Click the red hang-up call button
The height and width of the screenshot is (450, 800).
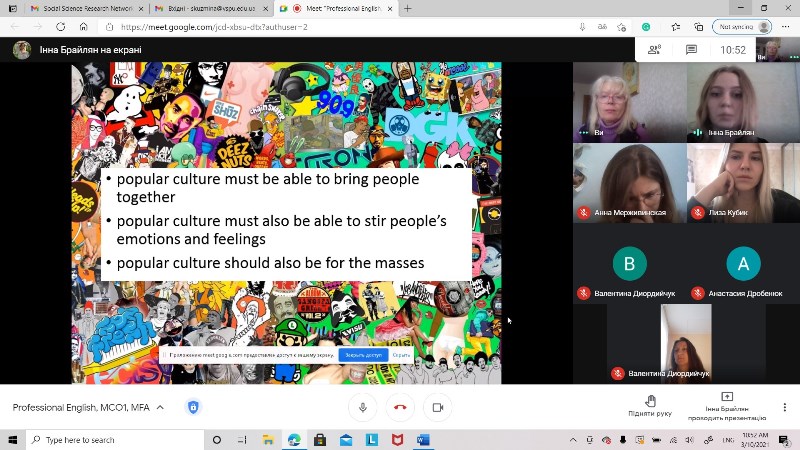tap(400, 407)
